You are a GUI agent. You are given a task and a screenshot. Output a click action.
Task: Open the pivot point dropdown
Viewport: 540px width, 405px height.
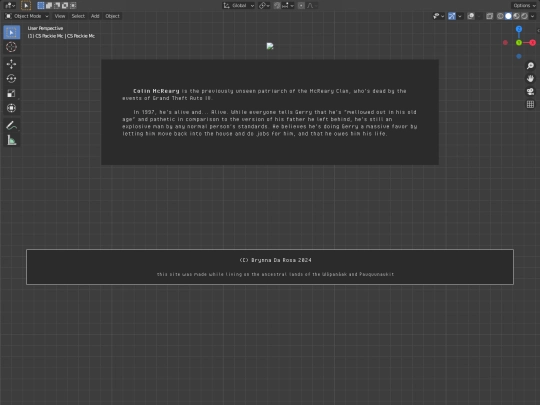[x=264, y=6]
